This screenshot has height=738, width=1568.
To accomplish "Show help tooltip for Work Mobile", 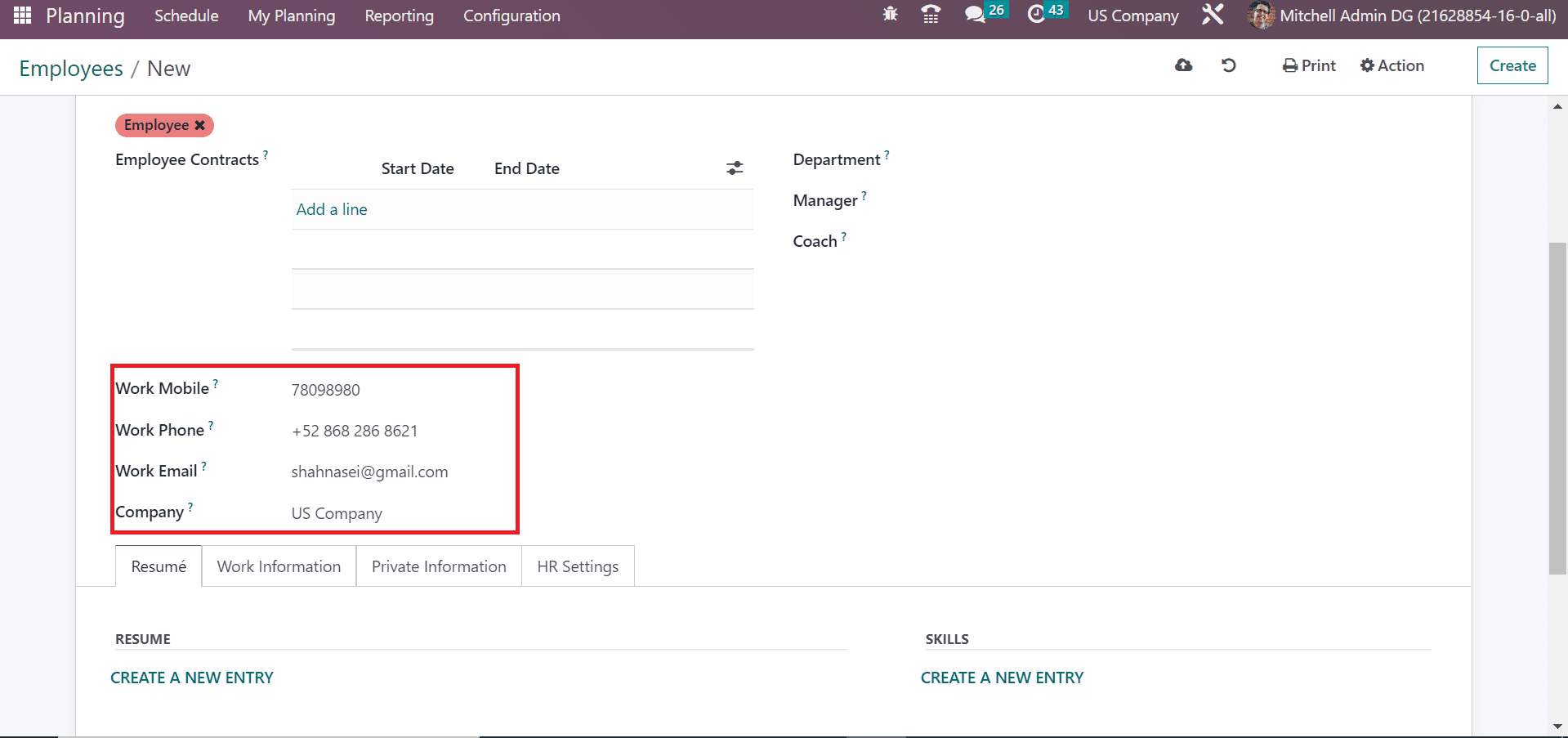I will point(216,382).
